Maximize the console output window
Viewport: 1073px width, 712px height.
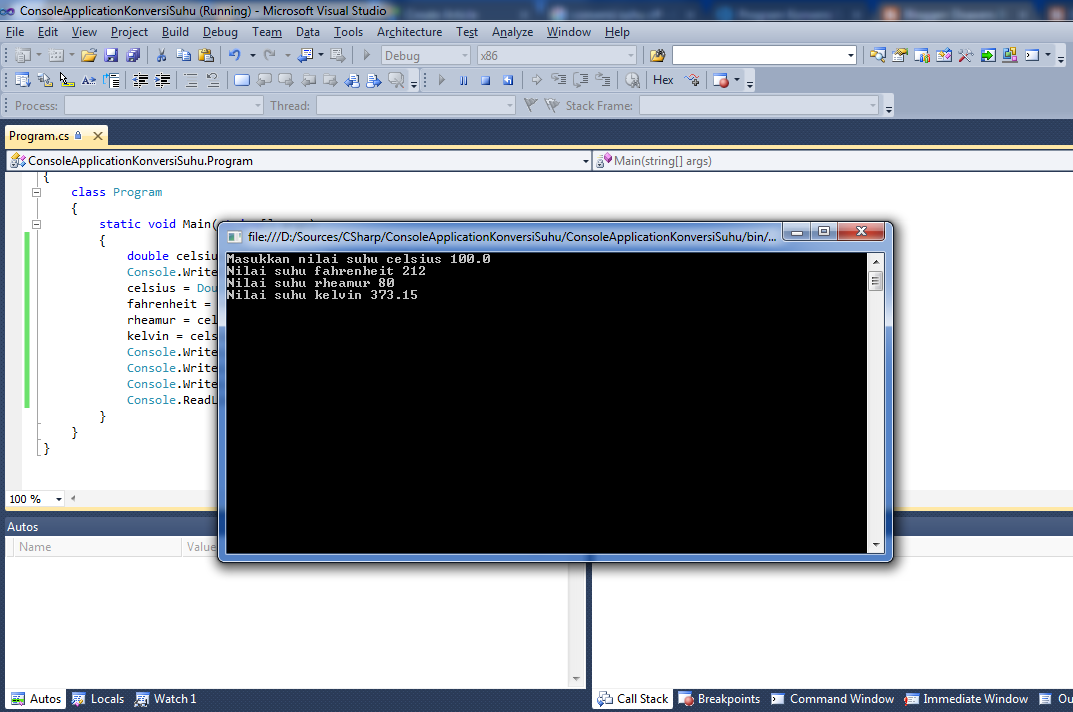tap(825, 231)
